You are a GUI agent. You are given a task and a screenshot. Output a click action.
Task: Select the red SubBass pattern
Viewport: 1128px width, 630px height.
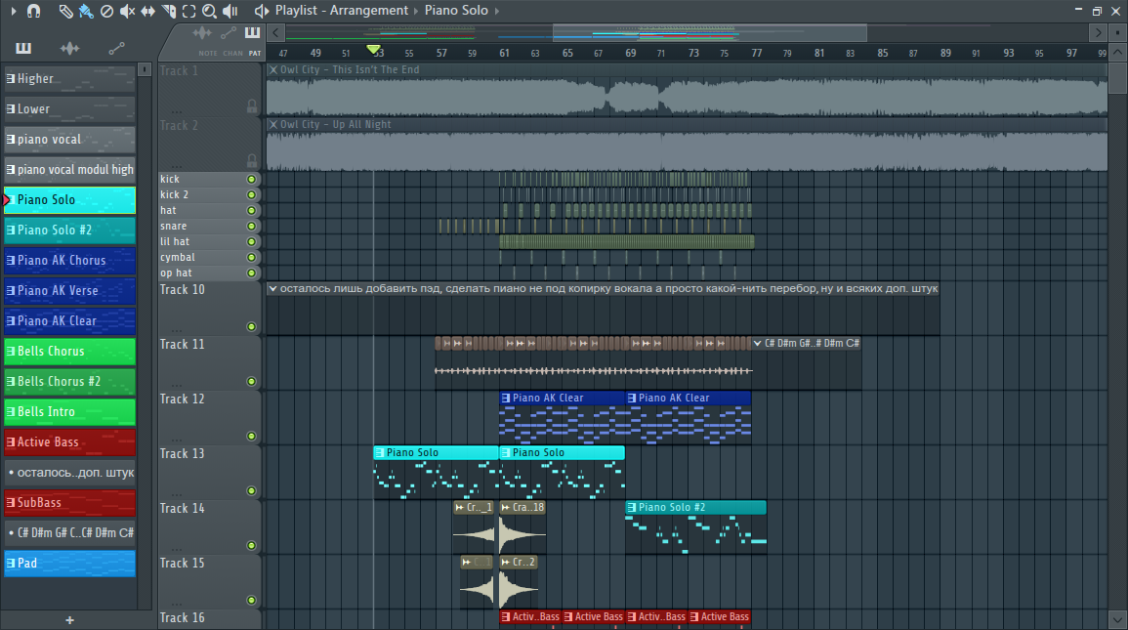pos(70,503)
